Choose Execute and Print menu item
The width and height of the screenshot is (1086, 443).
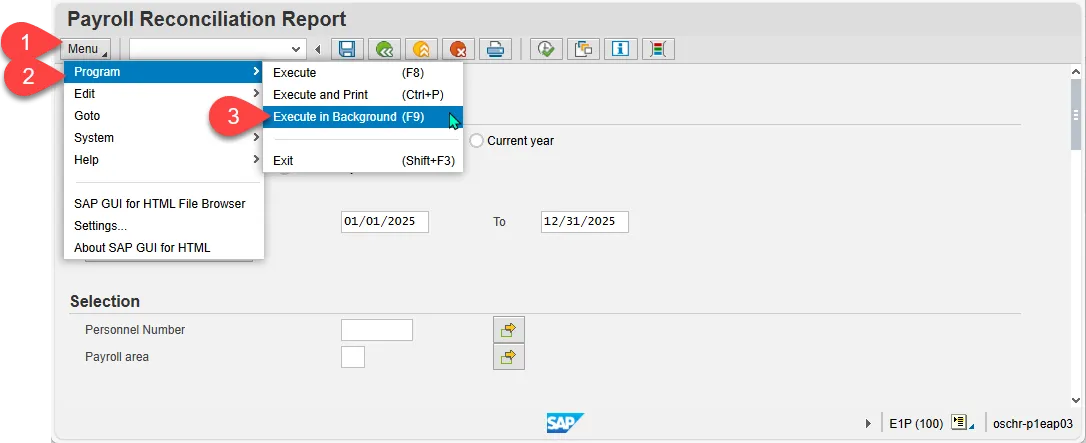pos(363,95)
